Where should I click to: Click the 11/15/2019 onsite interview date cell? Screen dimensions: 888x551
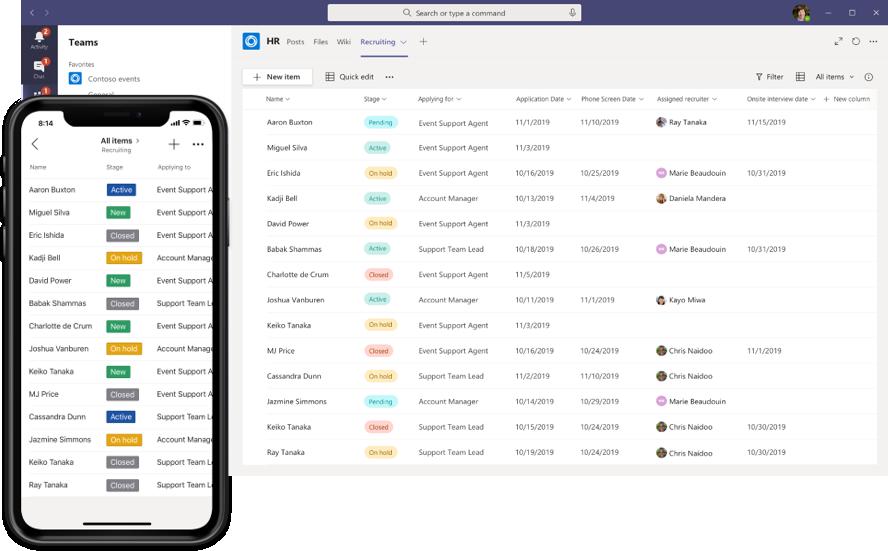(x=766, y=122)
